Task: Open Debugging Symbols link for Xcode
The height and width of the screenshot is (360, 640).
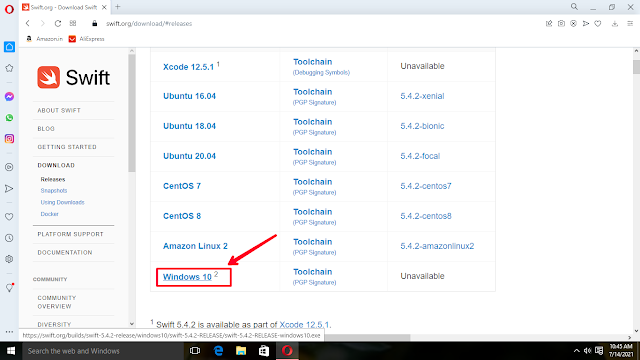Action: [321, 73]
